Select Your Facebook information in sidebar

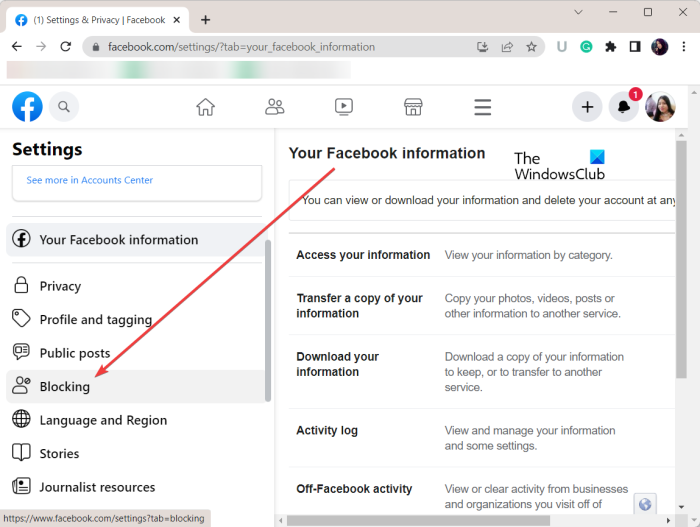pos(135,240)
